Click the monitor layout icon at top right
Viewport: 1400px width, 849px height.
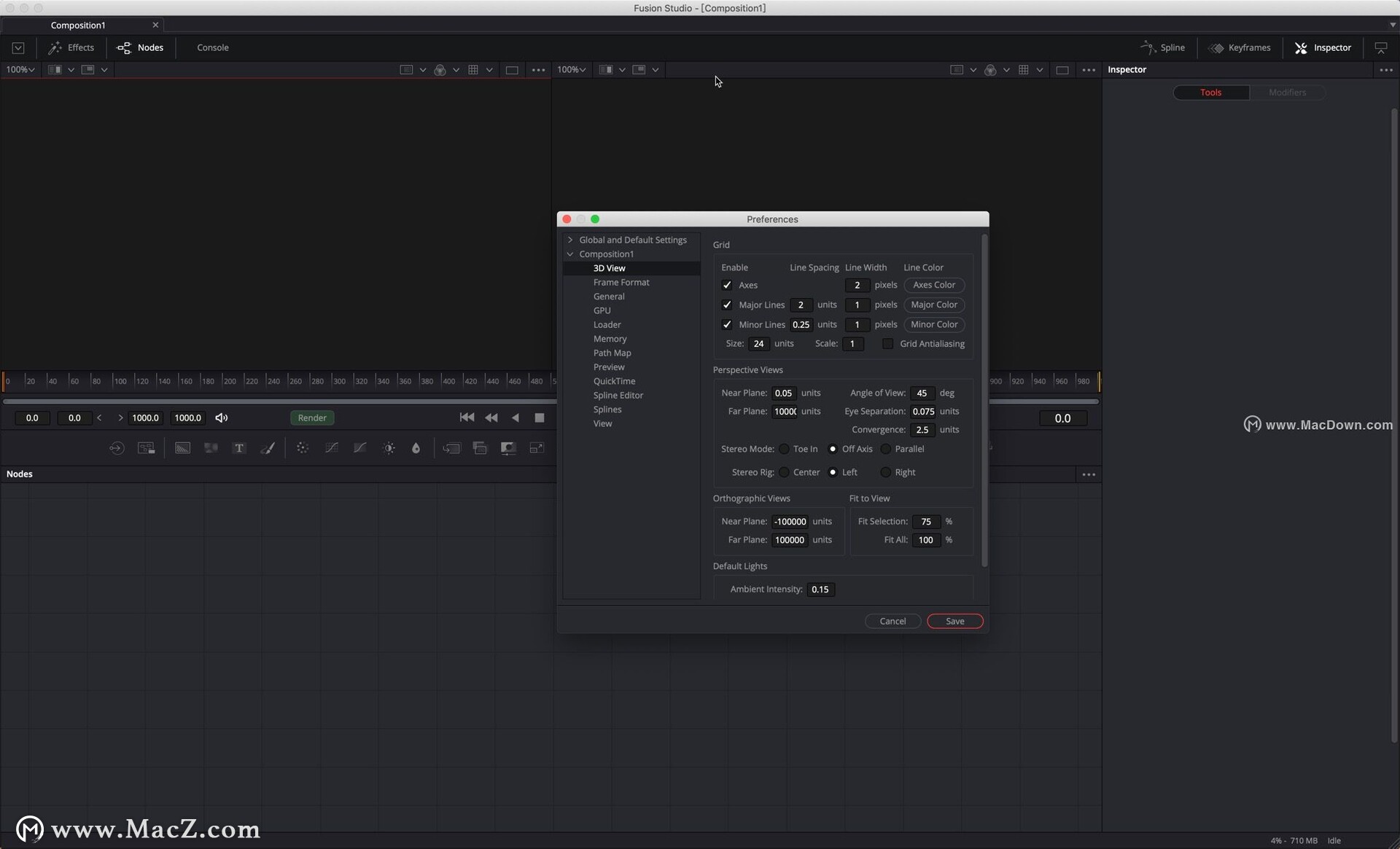(x=1381, y=47)
